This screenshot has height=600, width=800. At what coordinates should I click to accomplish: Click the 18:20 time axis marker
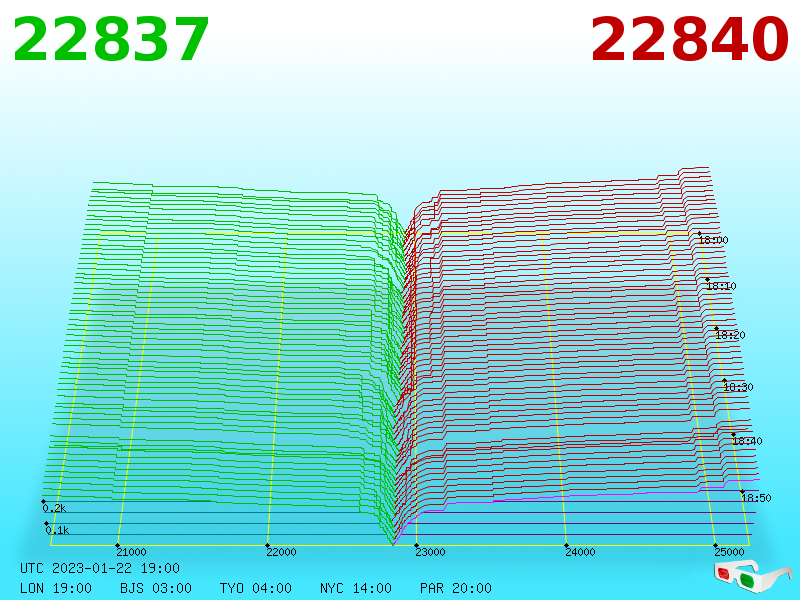tap(731, 335)
